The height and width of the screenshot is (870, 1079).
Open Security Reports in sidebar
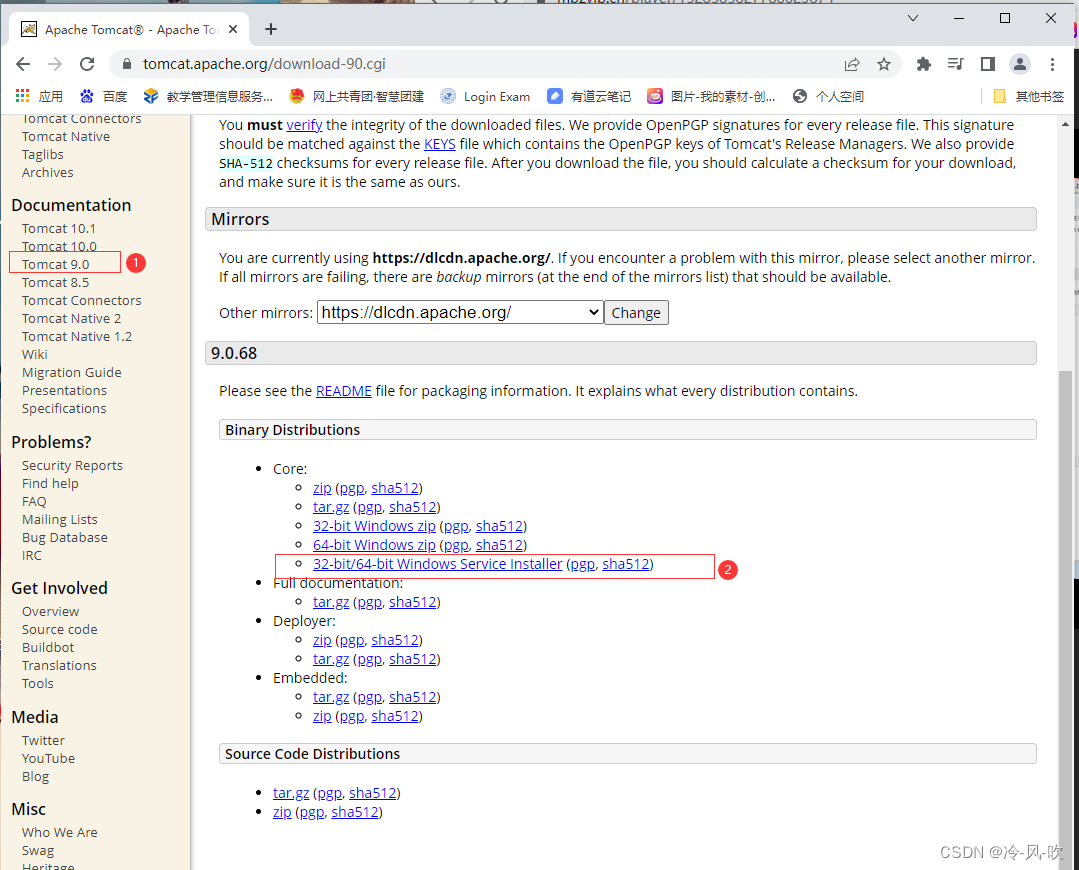click(x=72, y=466)
